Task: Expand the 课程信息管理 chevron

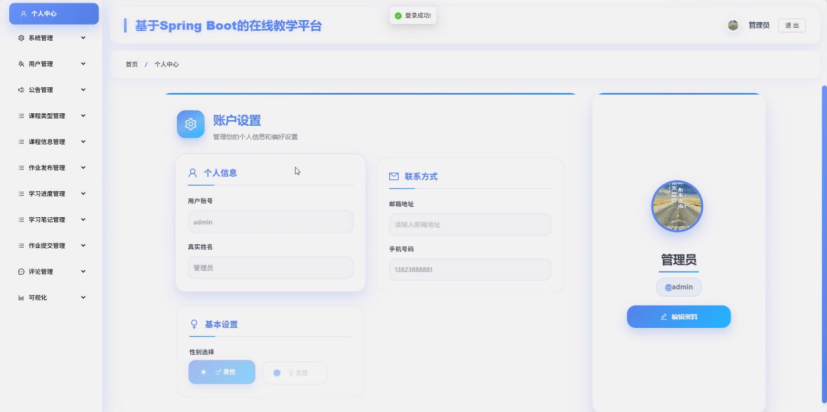Action: pyautogui.click(x=83, y=142)
